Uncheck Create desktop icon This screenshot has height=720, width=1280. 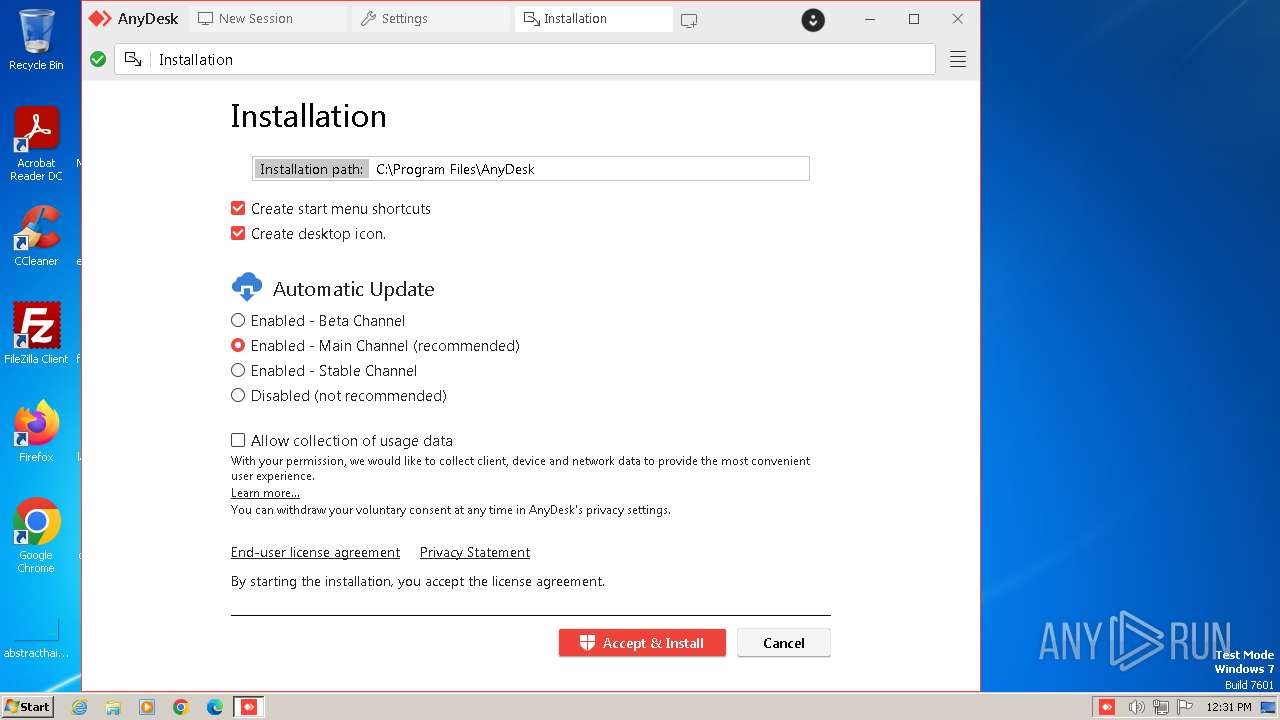point(238,233)
